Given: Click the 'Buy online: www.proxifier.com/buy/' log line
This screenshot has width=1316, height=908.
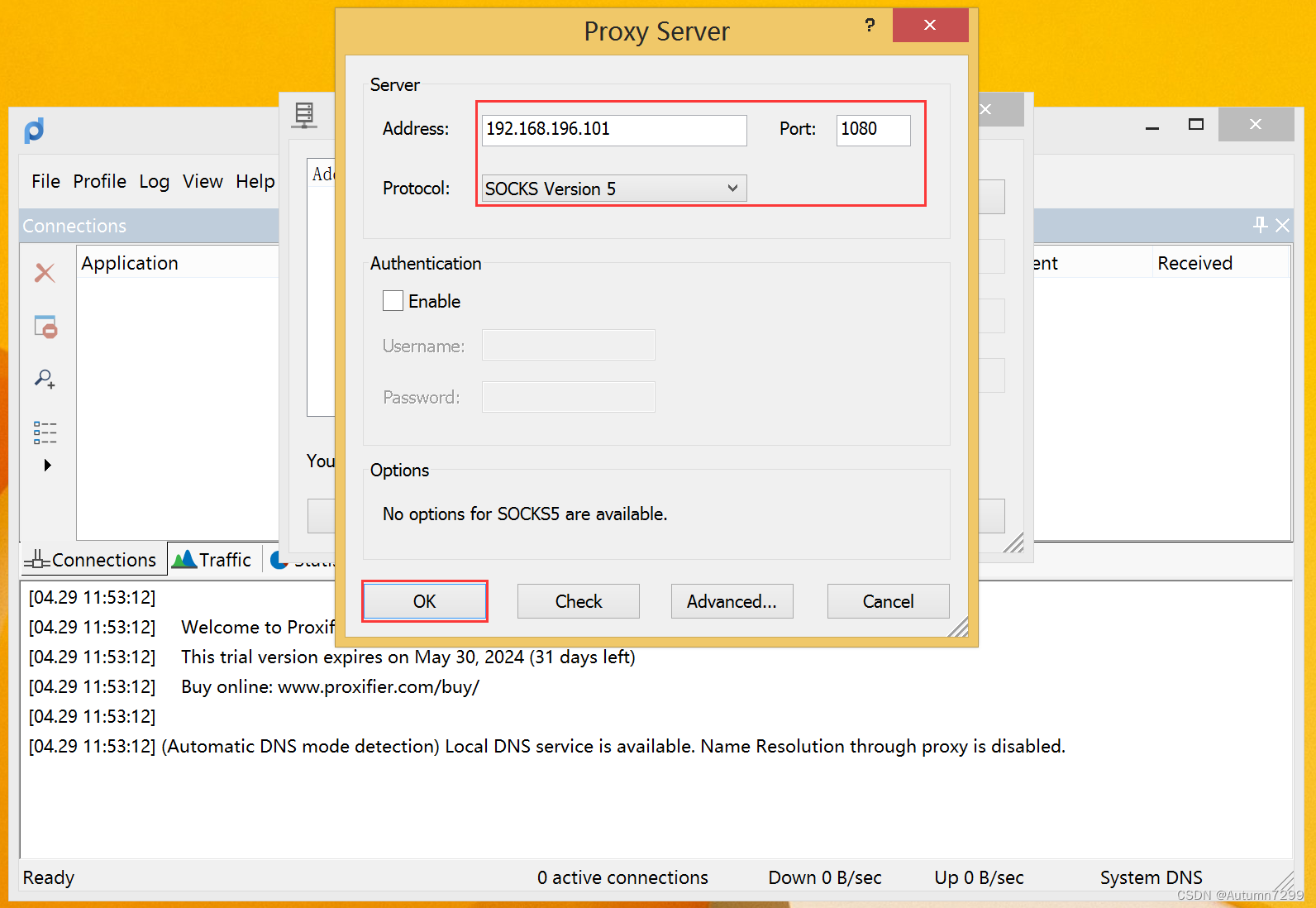Looking at the screenshot, I should point(331,686).
